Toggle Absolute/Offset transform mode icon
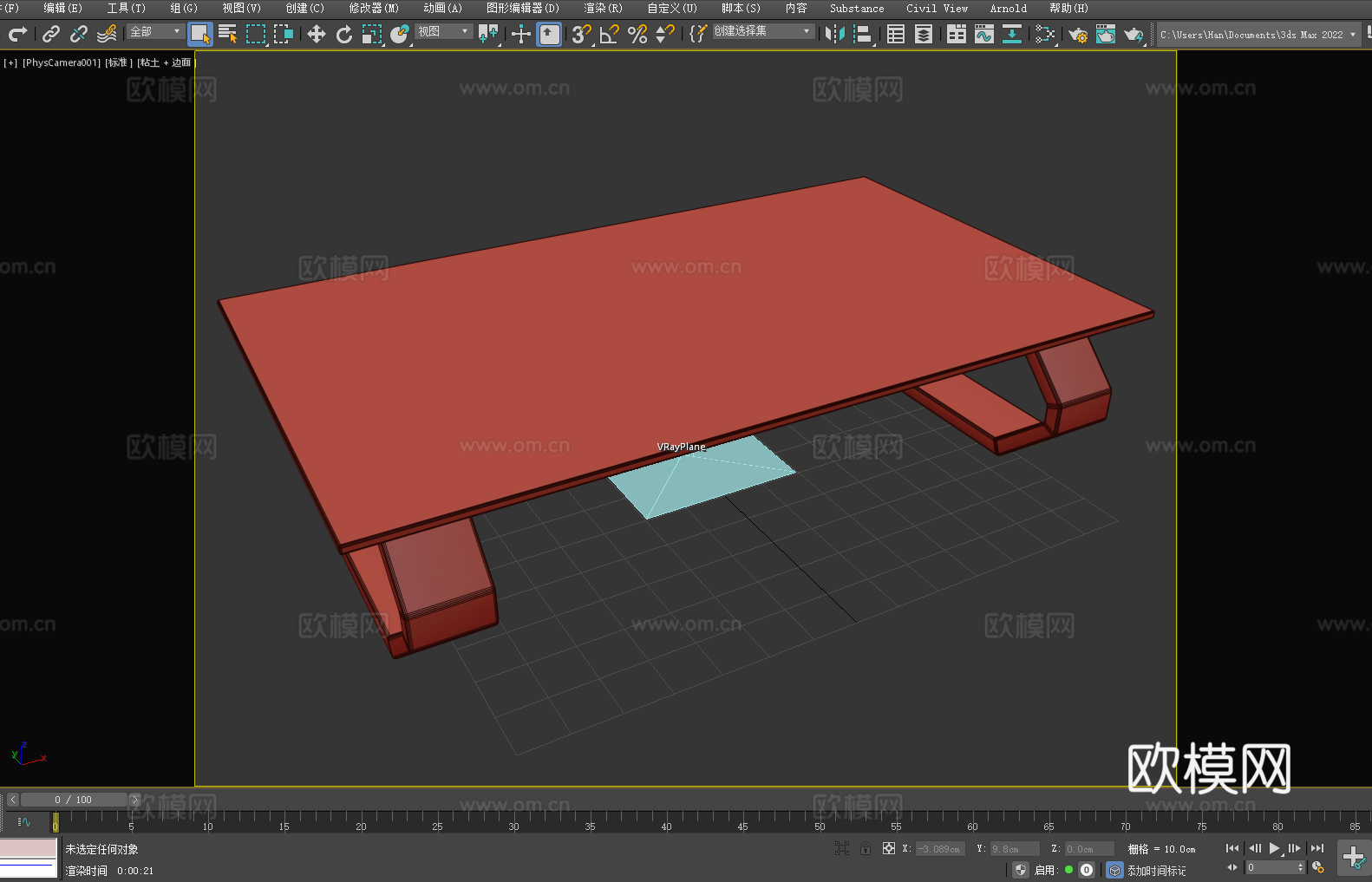This screenshot has width=1372, height=882. 889,848
